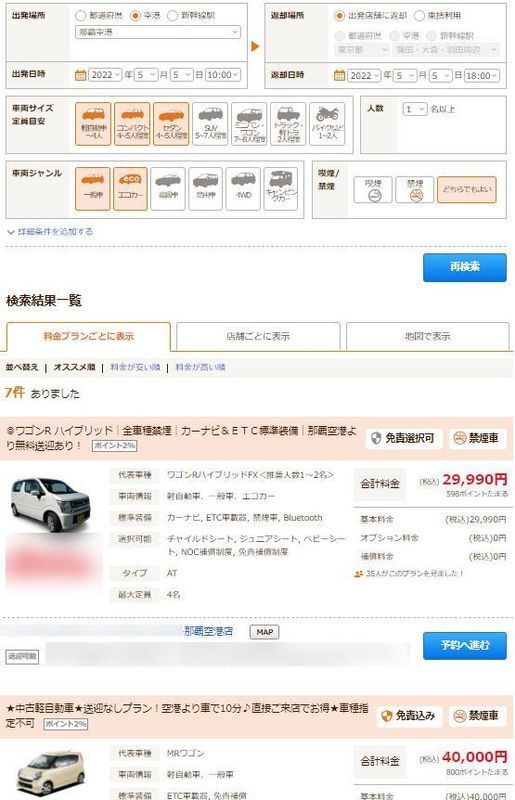Viewport: 515px width, 800px height.
Task: Open the departure time 10:00 dropdown
Action: [223, 75]
